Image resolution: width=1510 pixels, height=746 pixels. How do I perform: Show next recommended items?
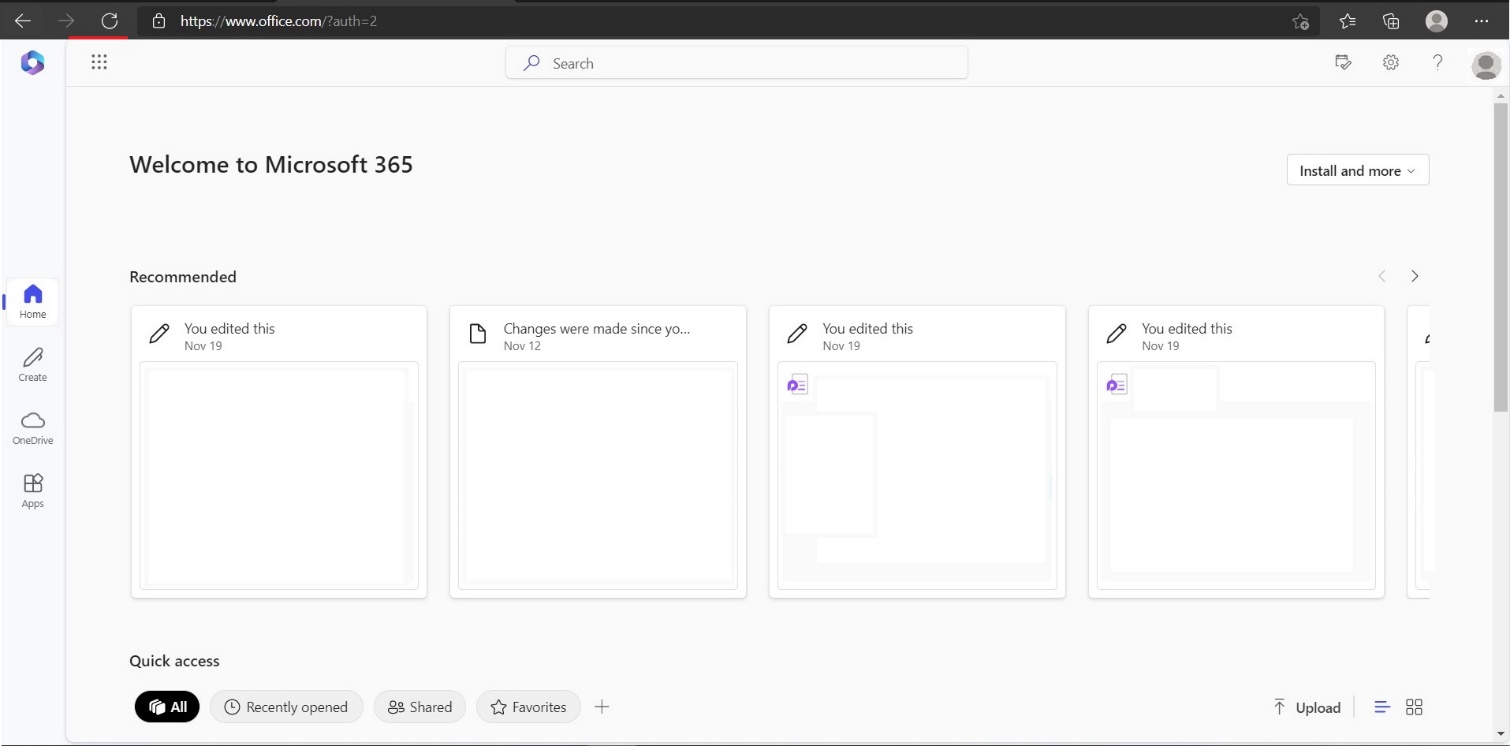coord(1414,276)
